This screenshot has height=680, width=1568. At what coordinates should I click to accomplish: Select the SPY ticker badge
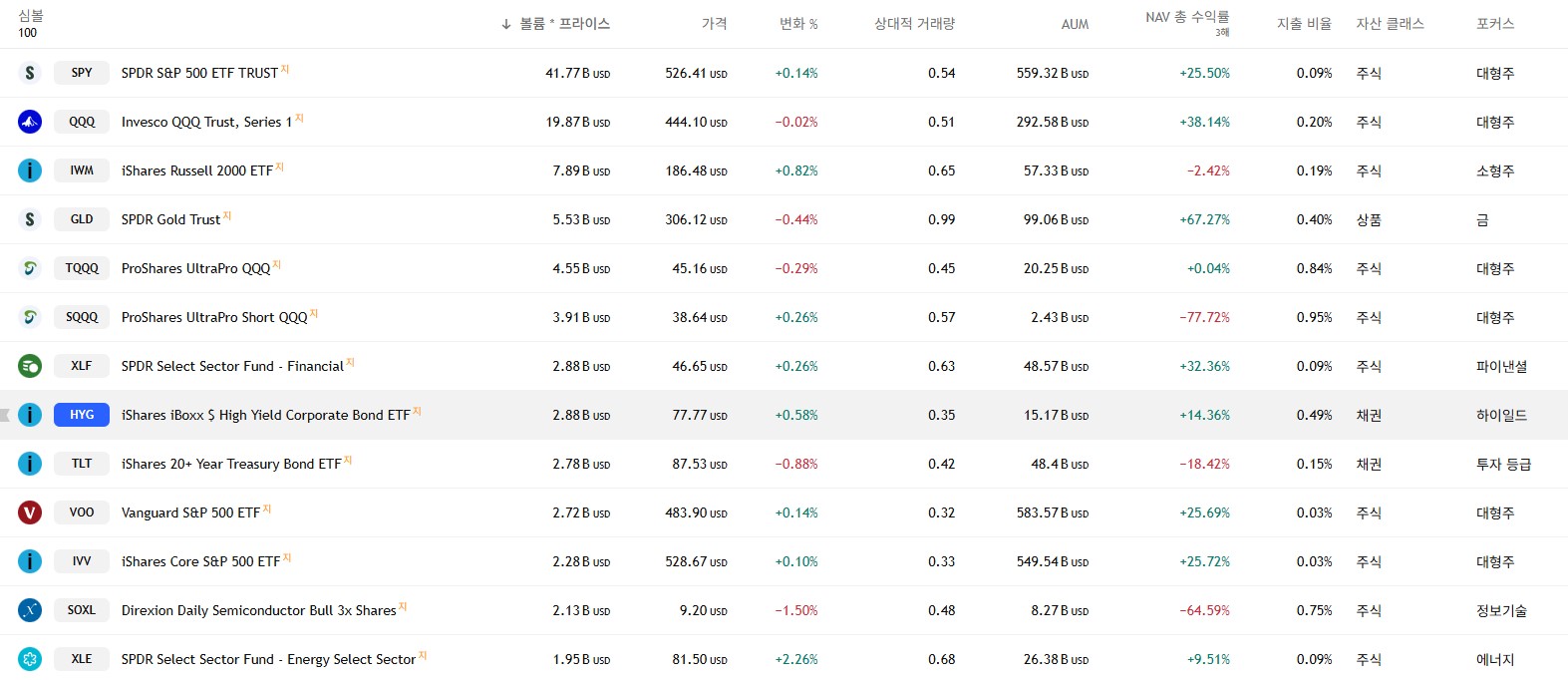click(82, 73)
